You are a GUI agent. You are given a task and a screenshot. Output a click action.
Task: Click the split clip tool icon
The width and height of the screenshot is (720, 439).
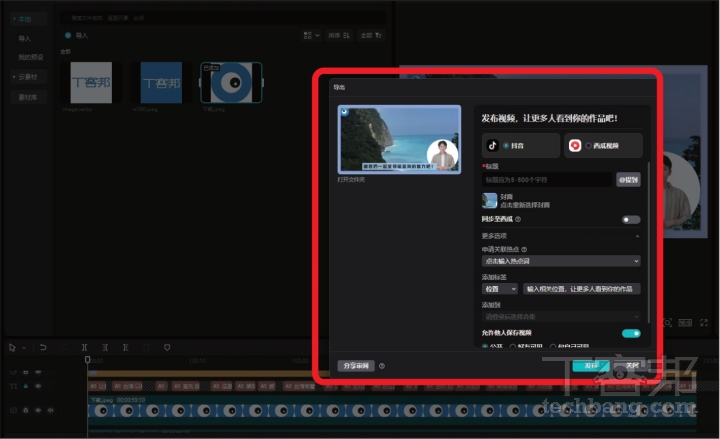pyautogui.click(x=84, y=347)
